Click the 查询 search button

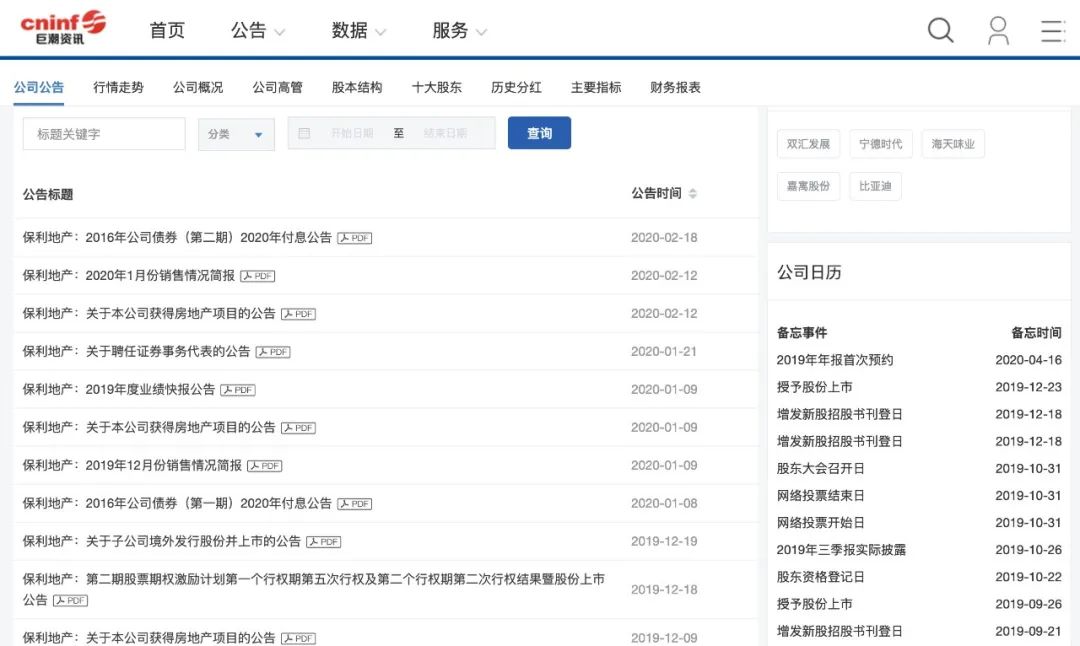[x=539, y=132]
